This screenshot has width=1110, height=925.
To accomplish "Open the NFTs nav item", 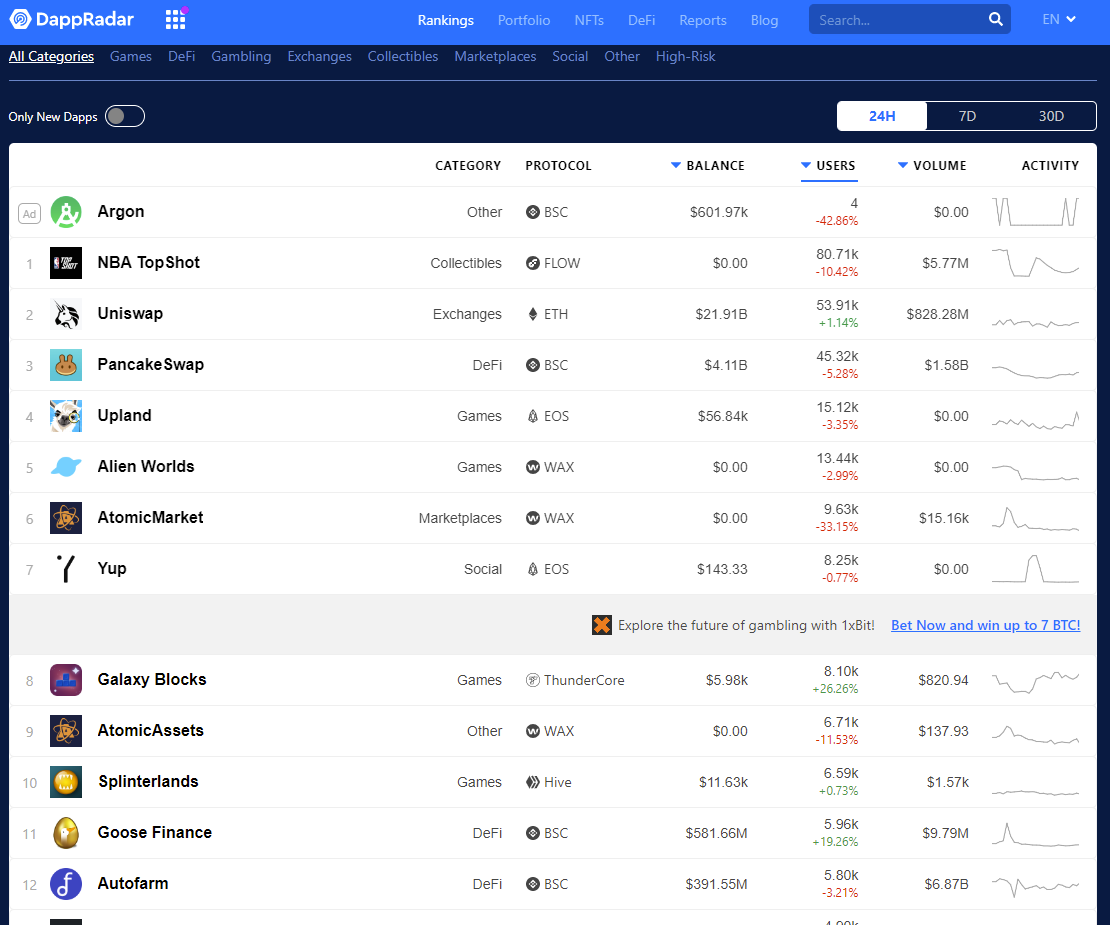I will click(x=589, y=21).
